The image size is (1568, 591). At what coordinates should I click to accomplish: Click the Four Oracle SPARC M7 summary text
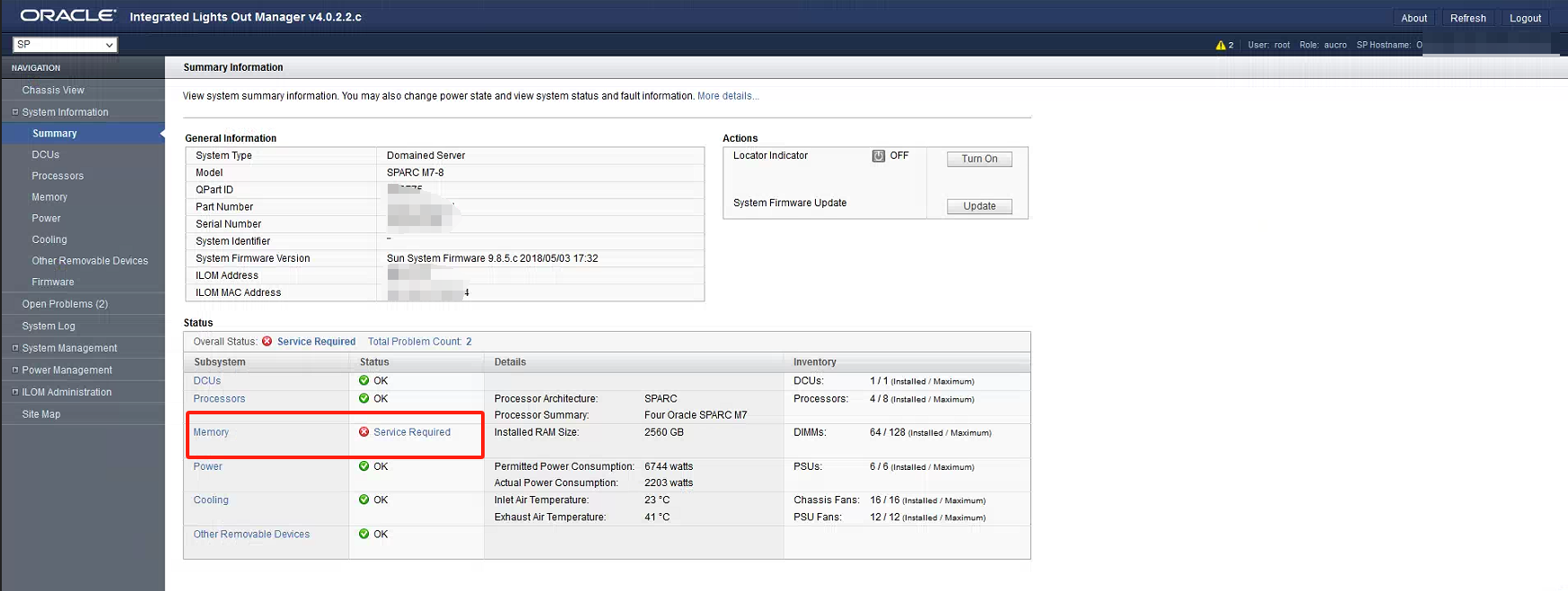(x=696, y=415)
